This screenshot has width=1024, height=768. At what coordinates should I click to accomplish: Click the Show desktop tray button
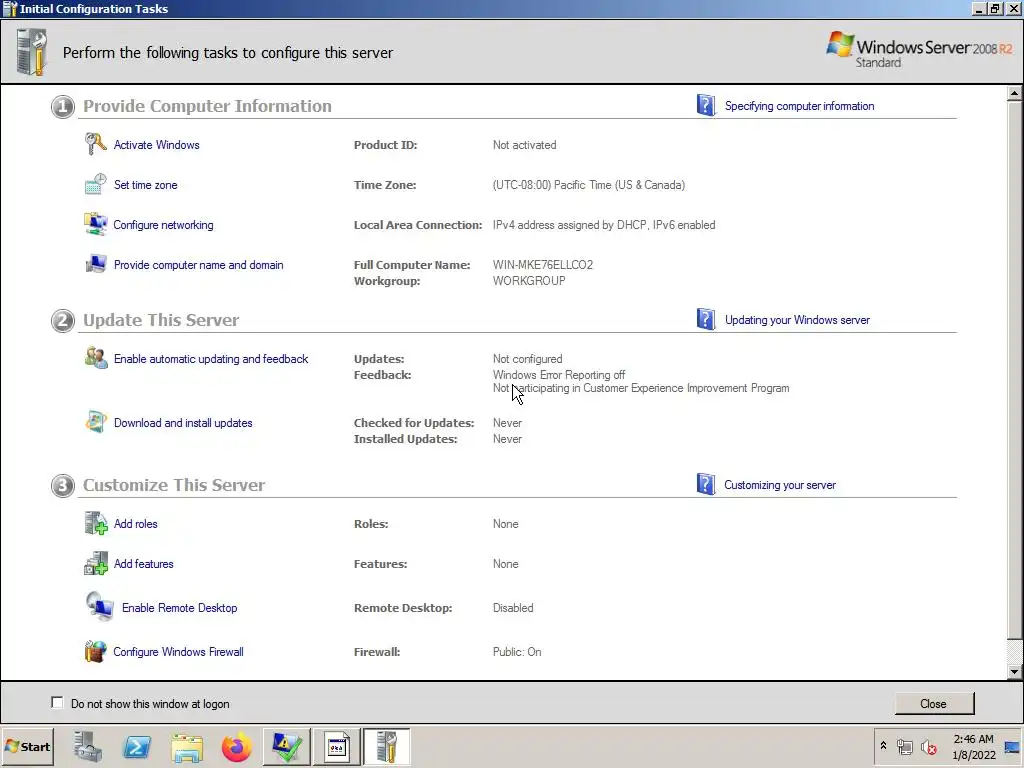pos(1012,746)
